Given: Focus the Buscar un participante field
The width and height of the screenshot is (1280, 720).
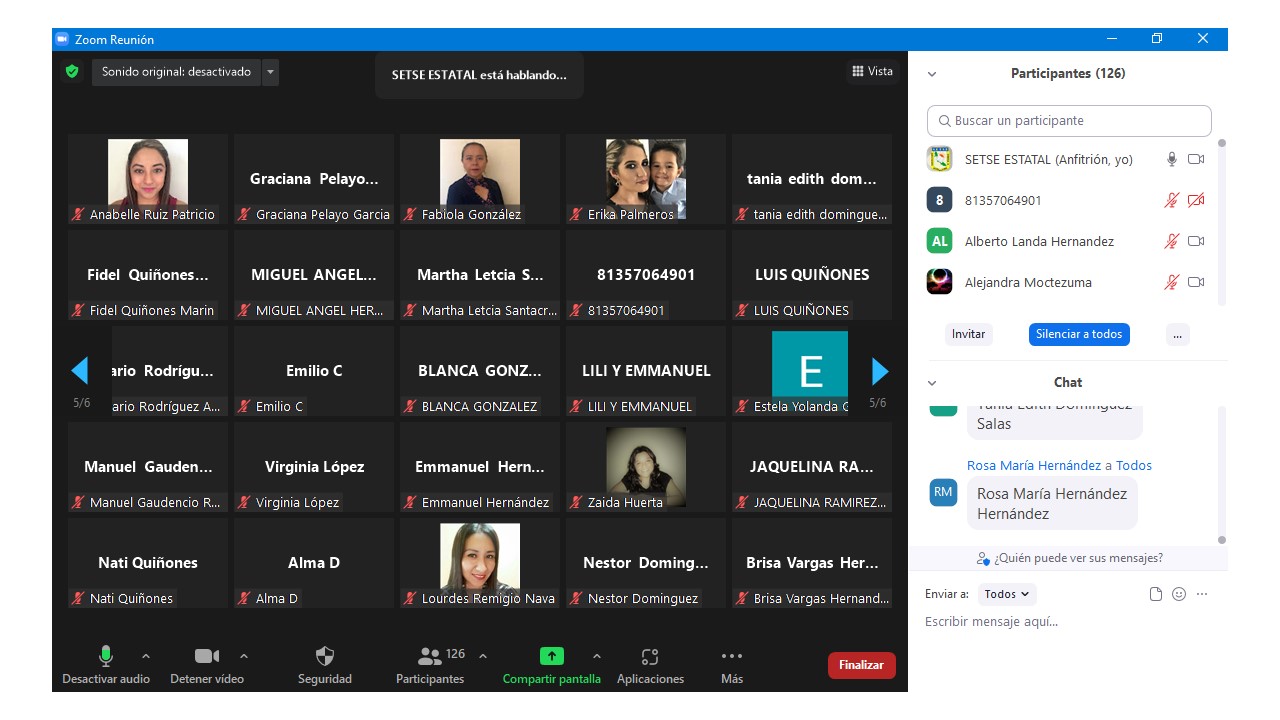Looking at the screenshot, I should coord(1069,121).
